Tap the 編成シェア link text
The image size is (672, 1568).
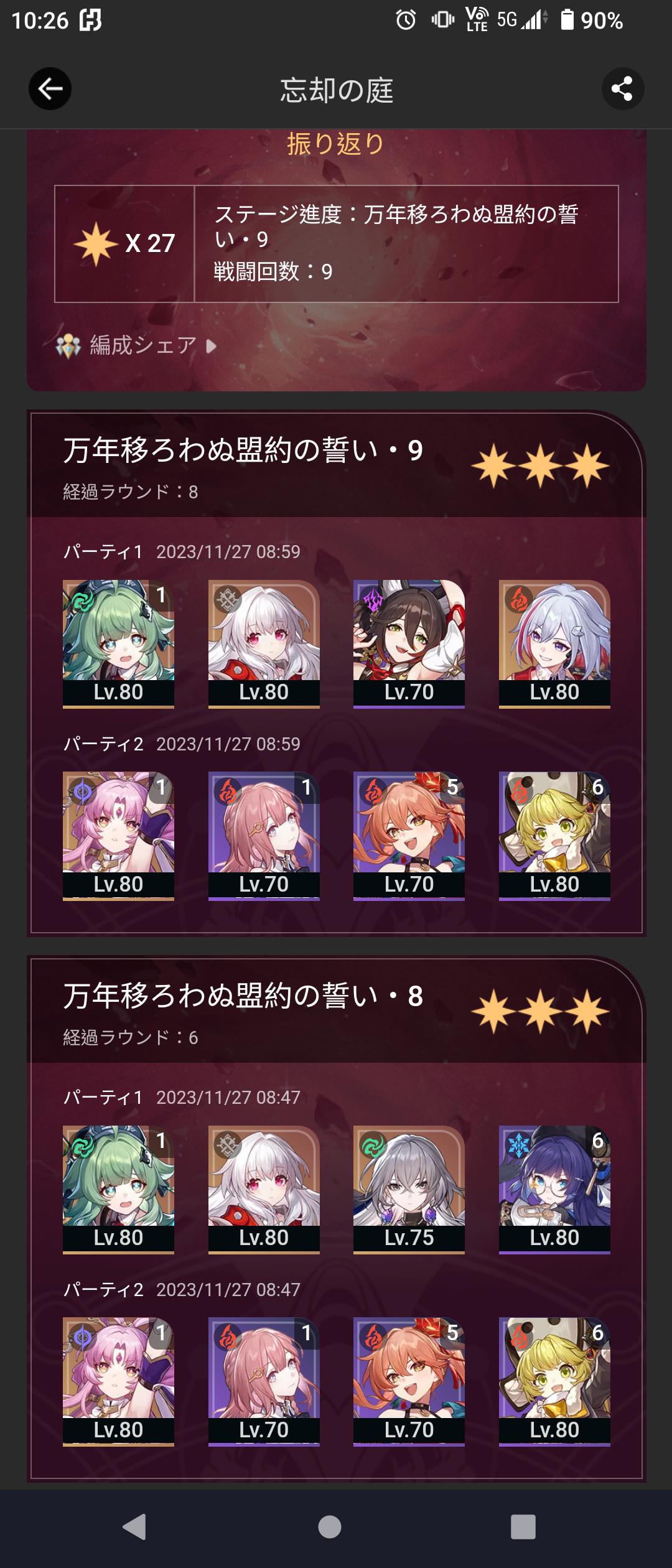point(143,345)
